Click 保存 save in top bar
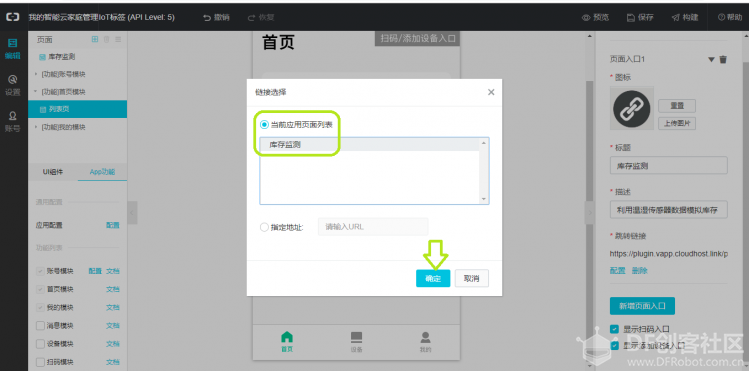Viewport: 749px width, 371px height. click(640, 17)
